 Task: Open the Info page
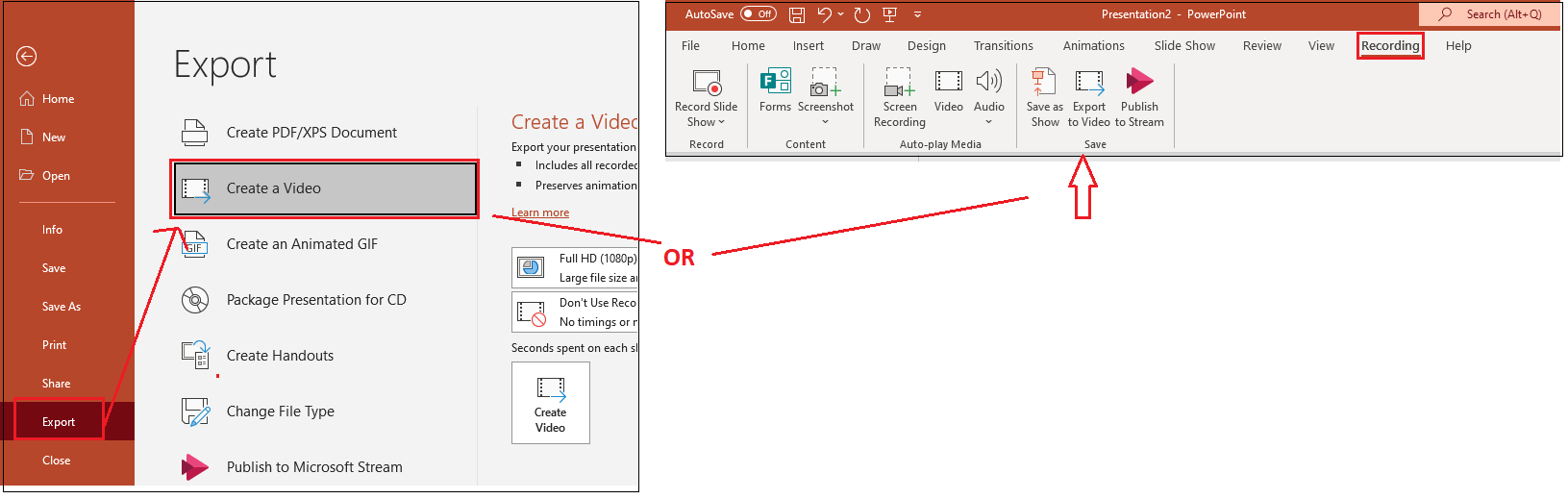[x=52, y=230]
